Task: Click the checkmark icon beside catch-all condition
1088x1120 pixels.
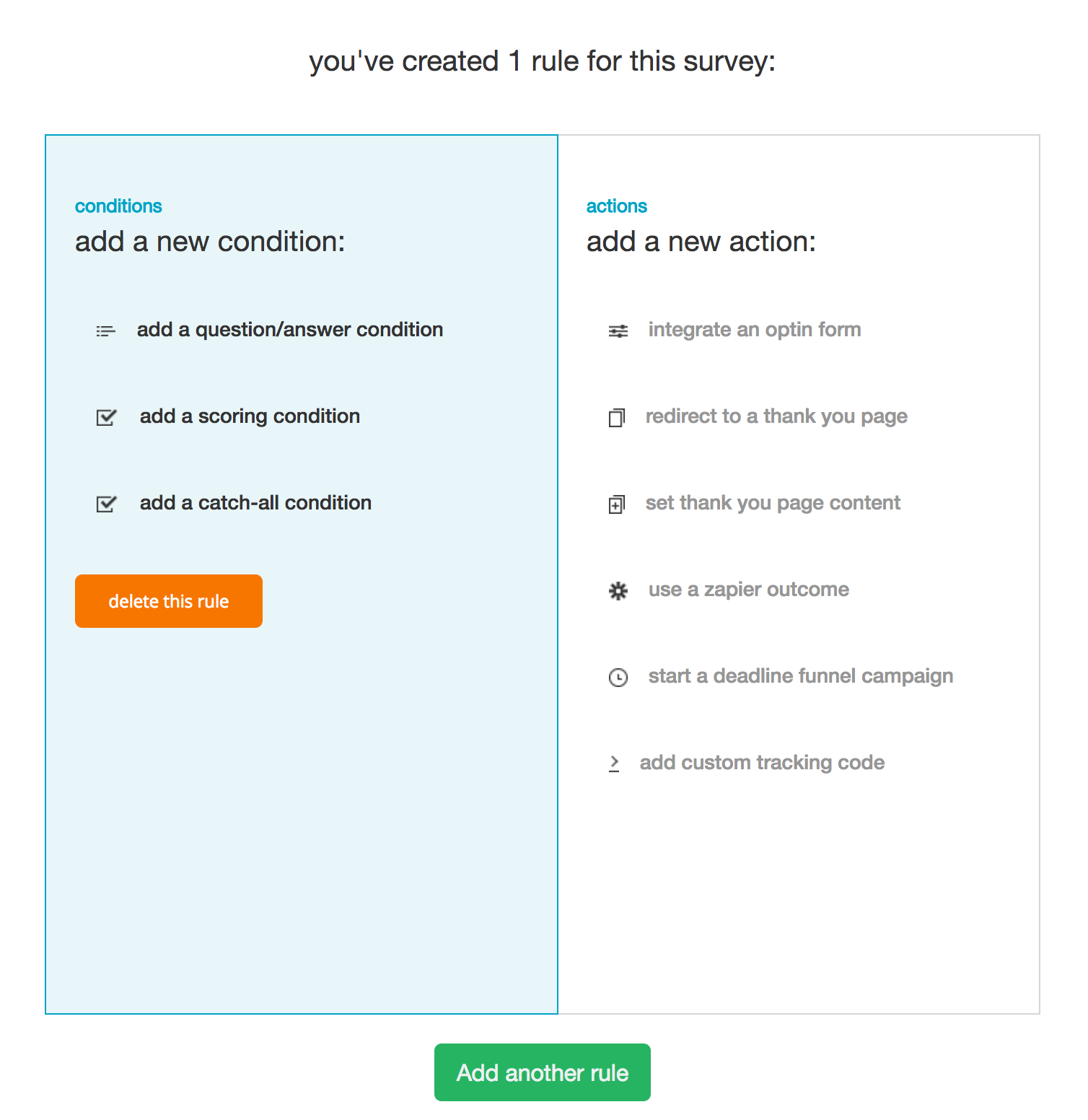Action: tap(106, 504)
